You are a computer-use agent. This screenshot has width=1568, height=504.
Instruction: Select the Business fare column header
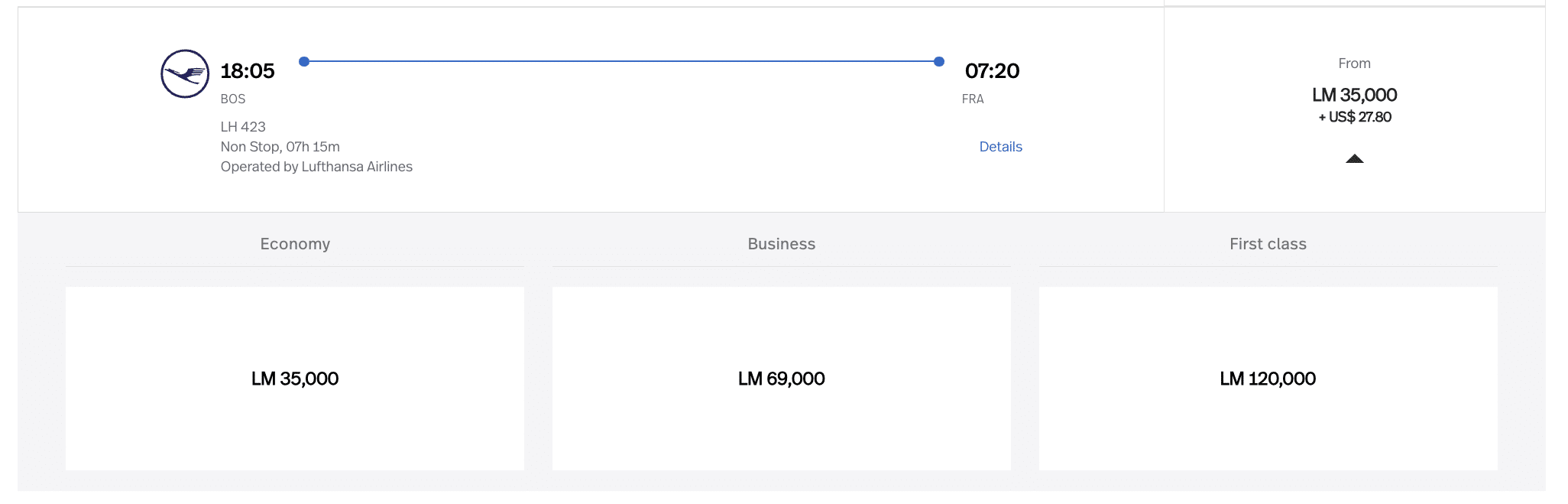781,244
